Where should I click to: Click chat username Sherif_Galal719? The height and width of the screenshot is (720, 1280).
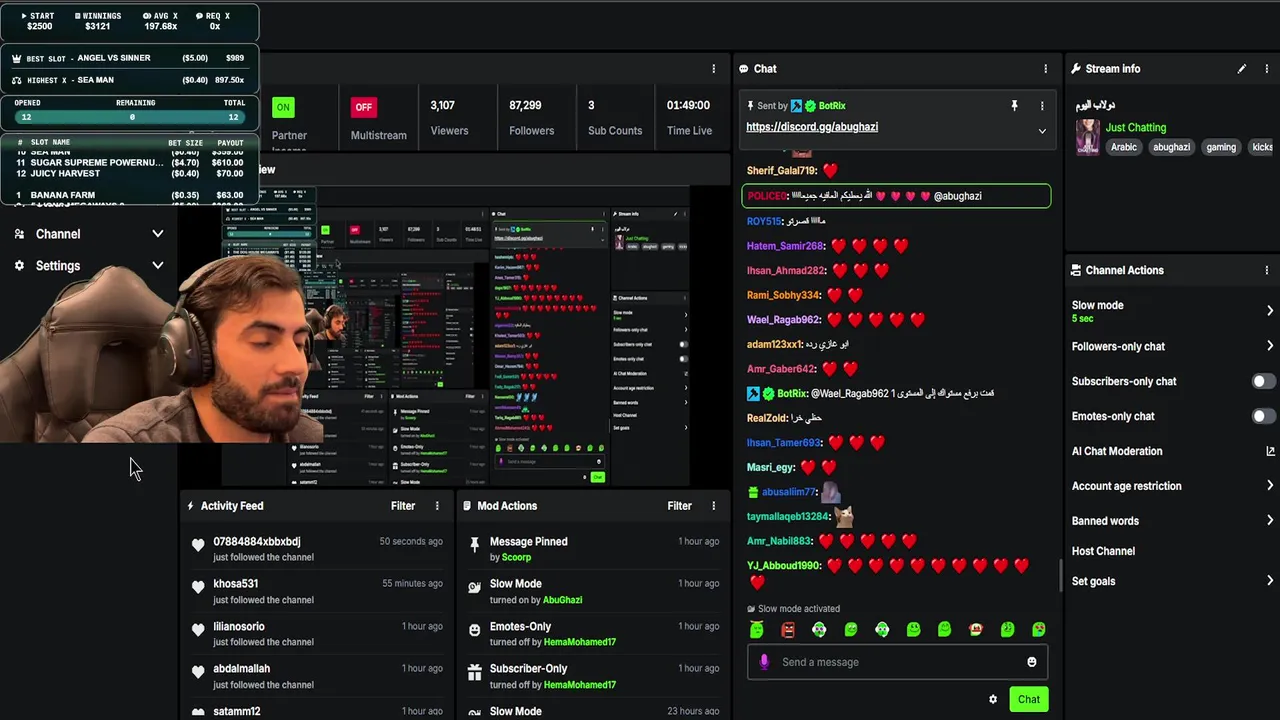pos(781,171)
